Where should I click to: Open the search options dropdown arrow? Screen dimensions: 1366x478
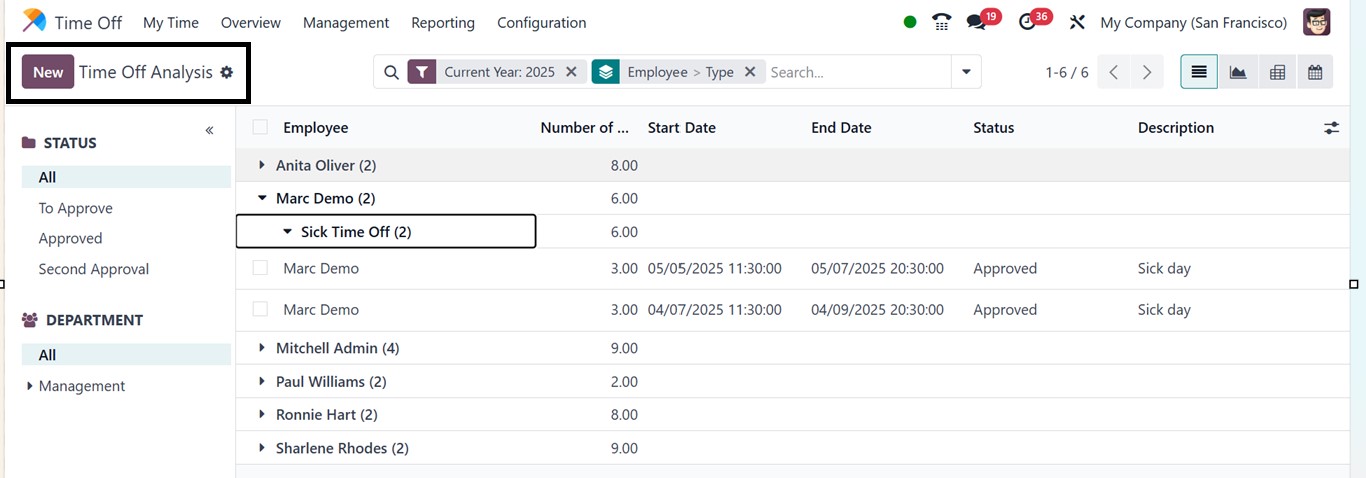[966, 72]
